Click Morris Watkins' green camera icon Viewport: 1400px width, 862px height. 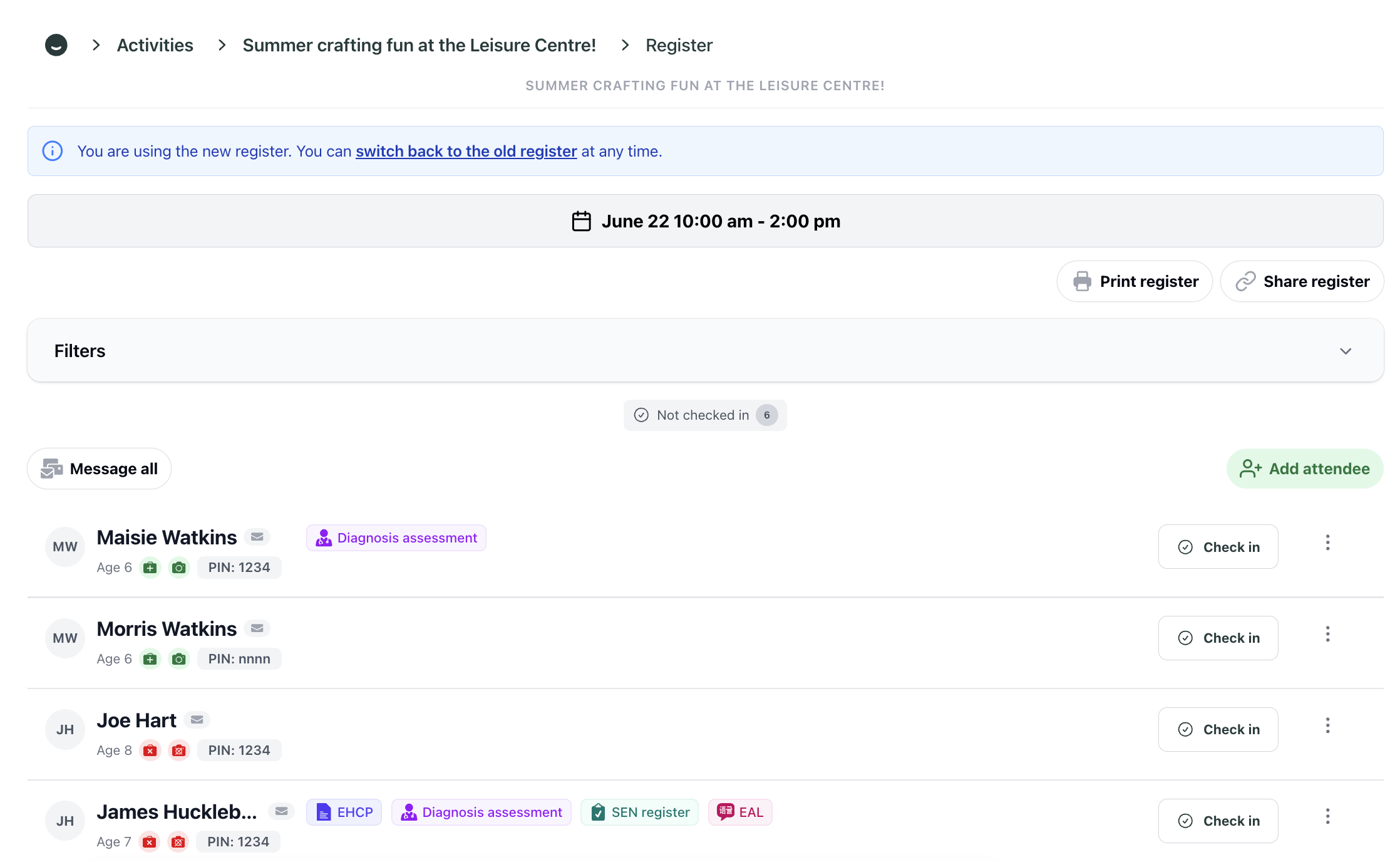(179, 659)
